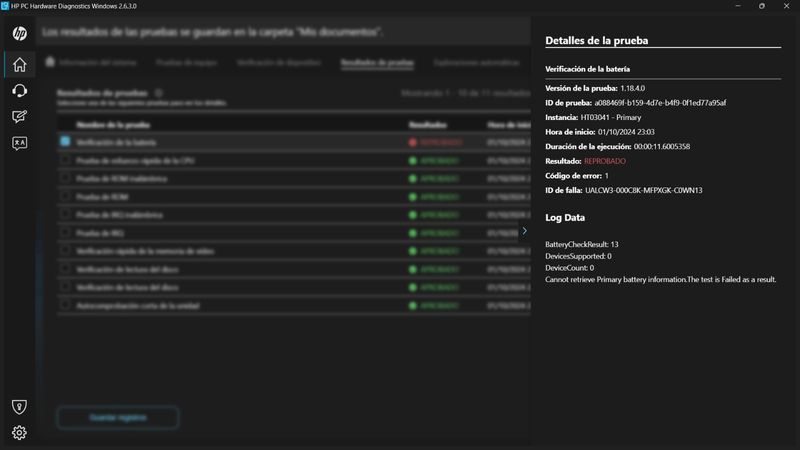Screen dimensions: 800x450
Task: Collapse the test details panel with the chevron
Action: point(524,231)
